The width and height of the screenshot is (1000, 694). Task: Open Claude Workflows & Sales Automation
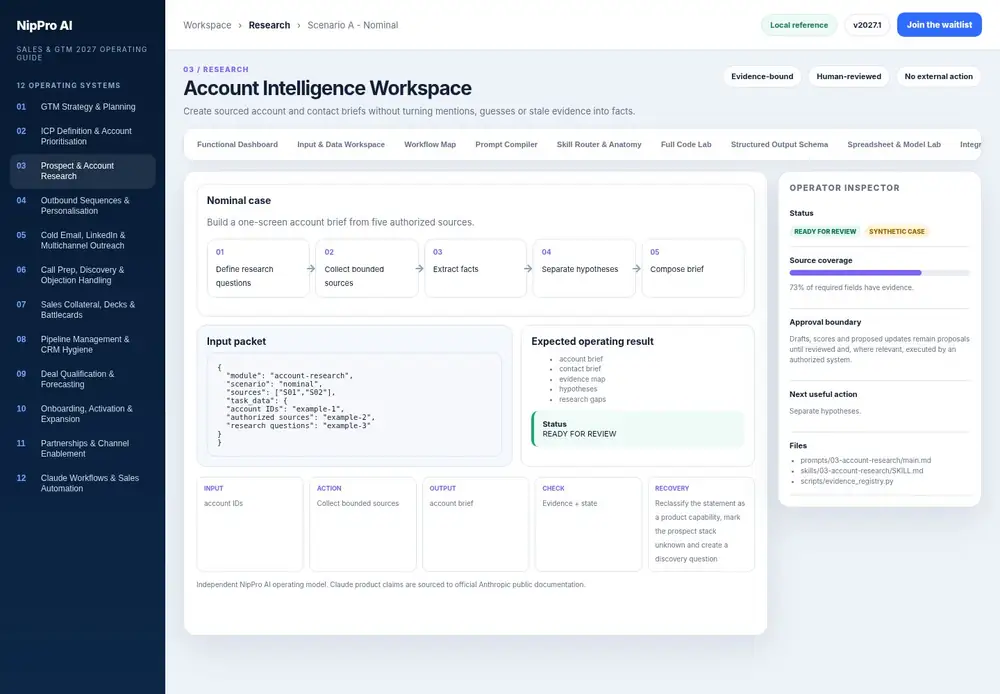pos(82,483)
